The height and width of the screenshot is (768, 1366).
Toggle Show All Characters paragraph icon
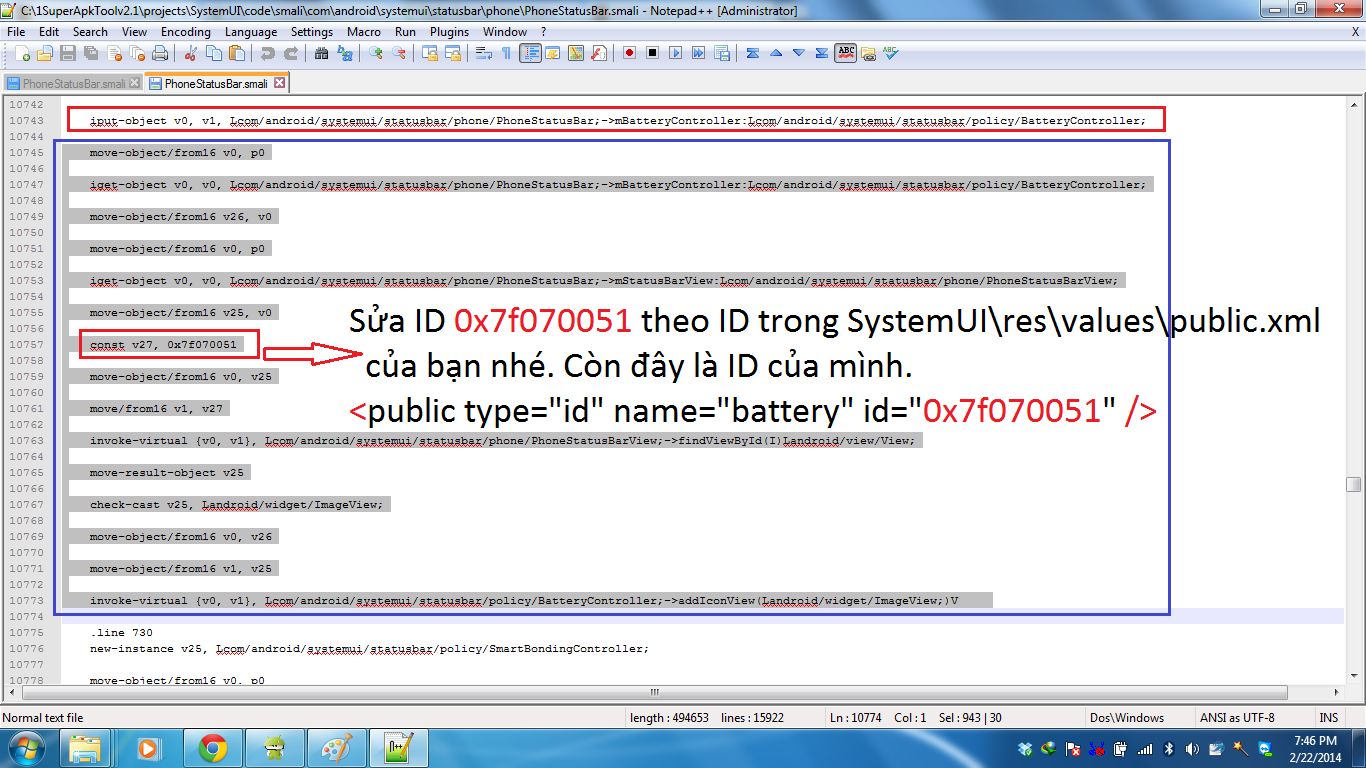506,53
